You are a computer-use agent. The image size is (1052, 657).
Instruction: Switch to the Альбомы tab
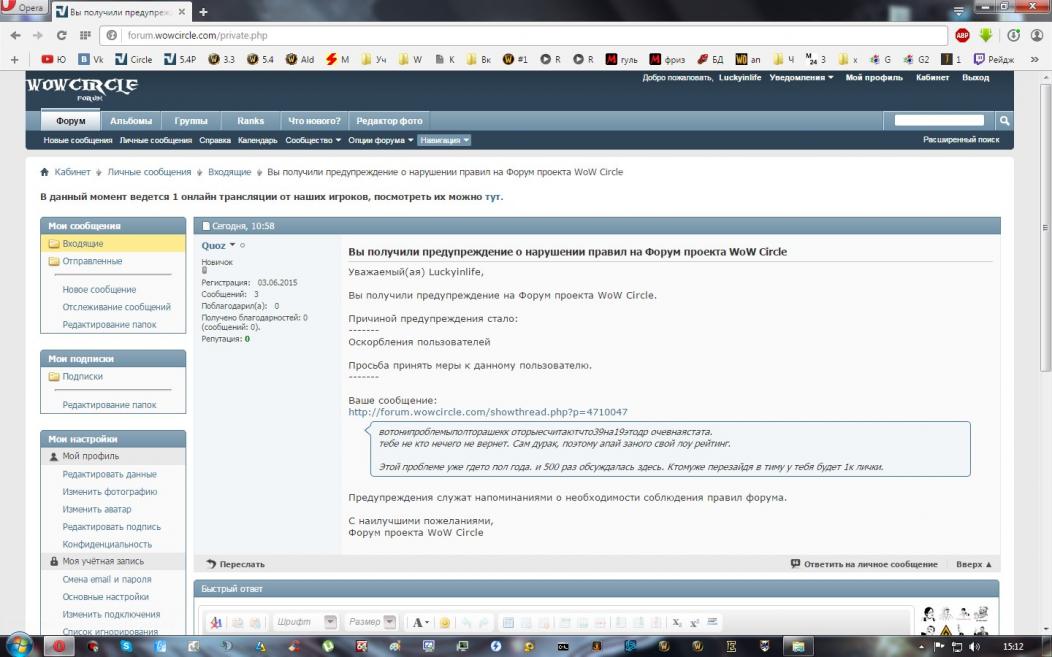131,121
